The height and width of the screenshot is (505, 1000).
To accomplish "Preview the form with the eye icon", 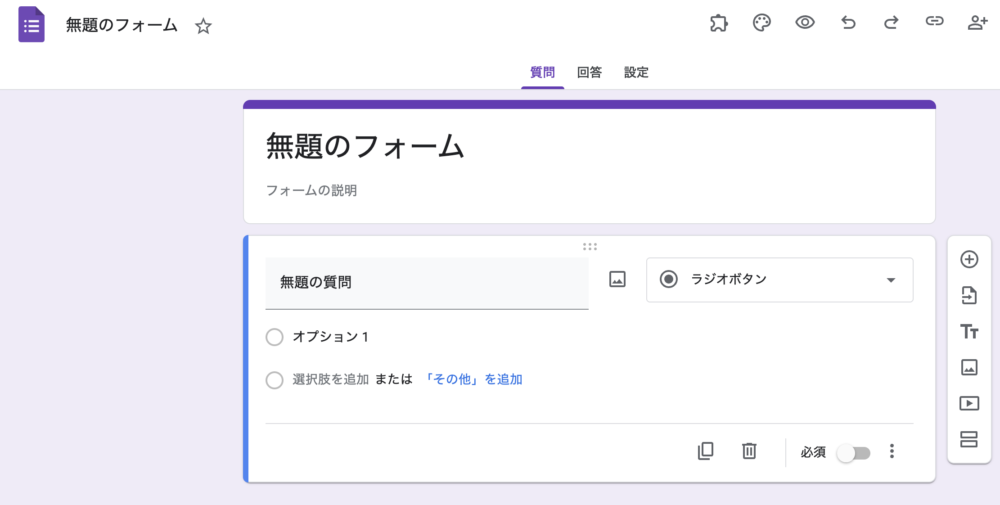I will tap(805, 23).
